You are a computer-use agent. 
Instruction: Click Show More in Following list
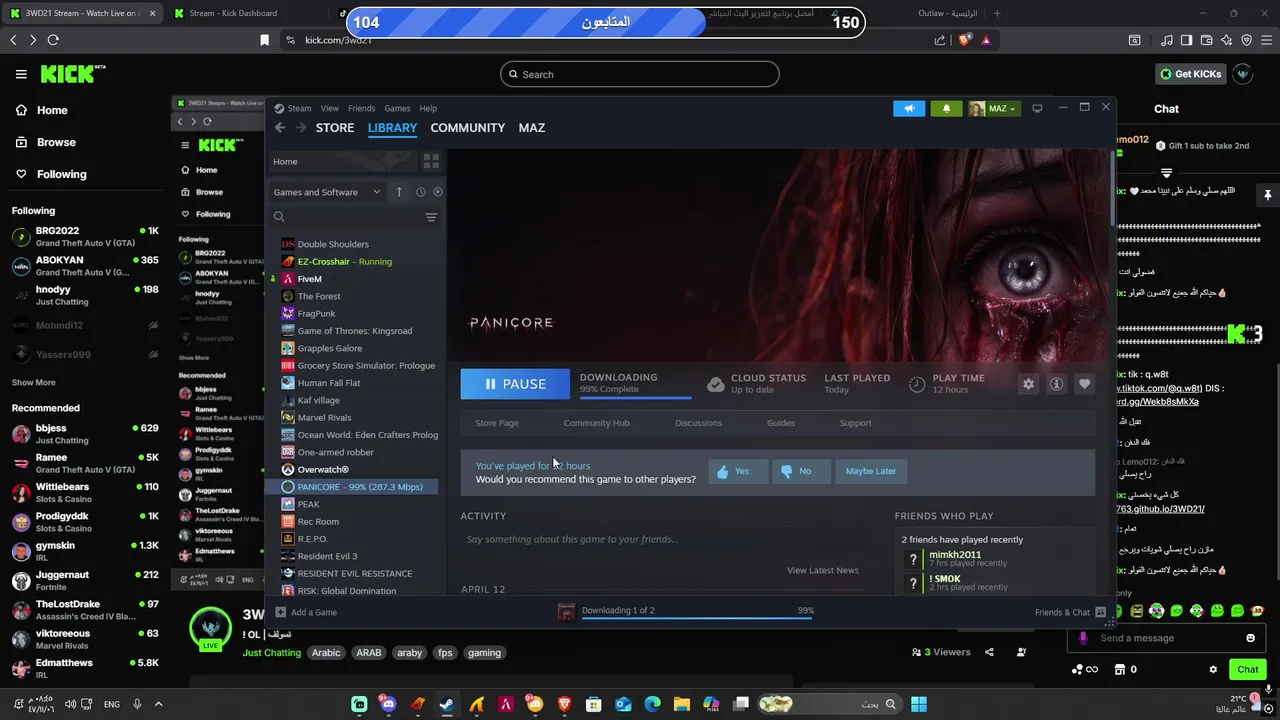pos(34,383)
